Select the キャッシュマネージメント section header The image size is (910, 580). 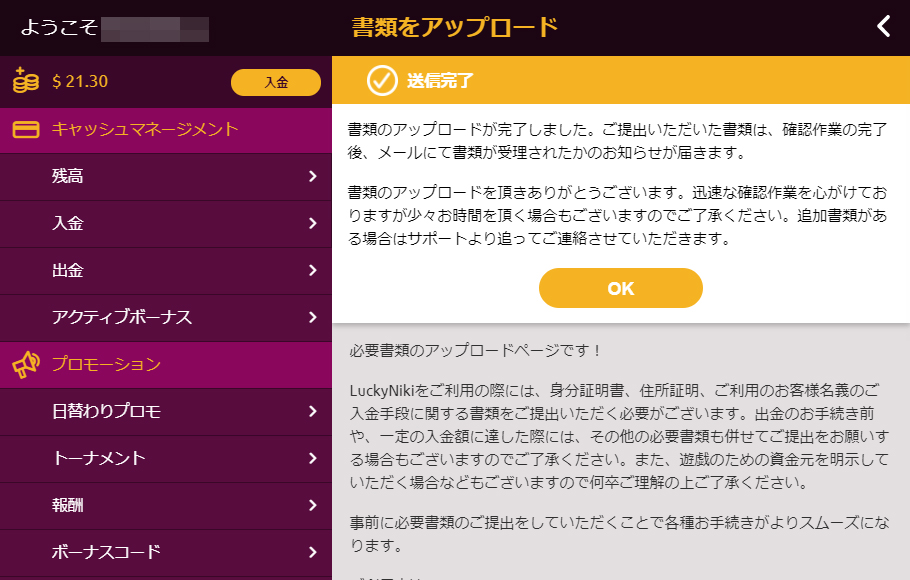coord(165,130)
